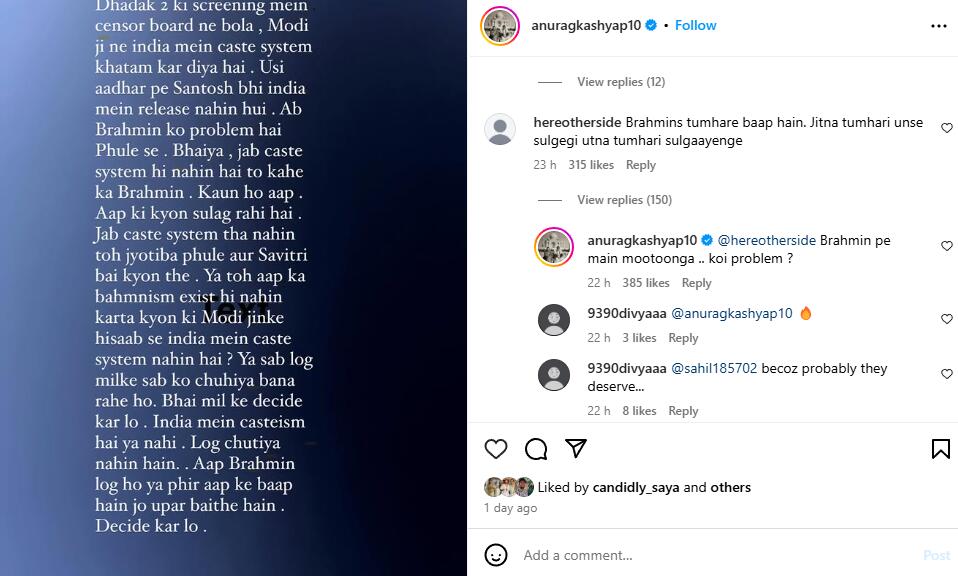The width and height of the screenshot is (958, 576).
Task: View the 385 likes on reply
Action: click(x=645, y=283)
